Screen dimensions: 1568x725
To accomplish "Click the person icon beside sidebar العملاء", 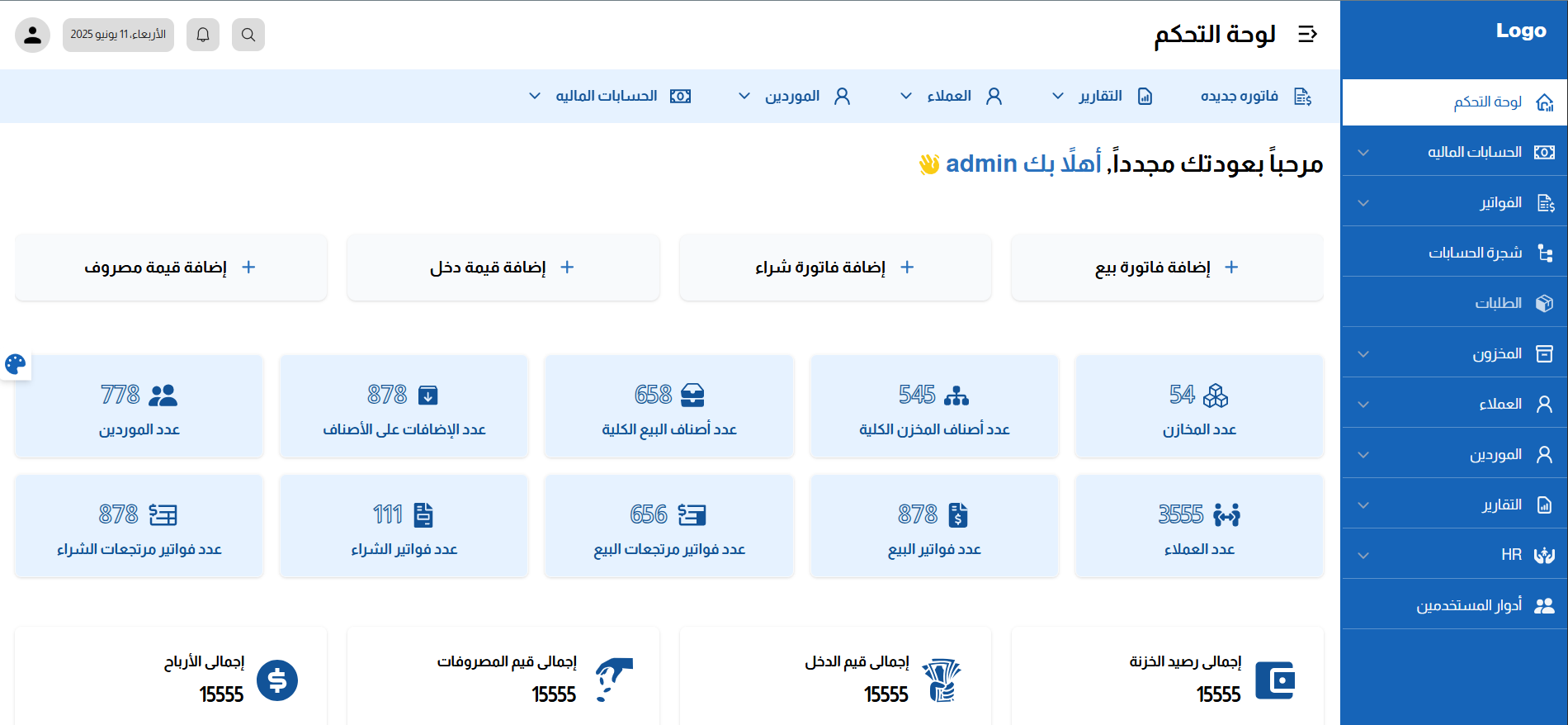I will 1545,405.
